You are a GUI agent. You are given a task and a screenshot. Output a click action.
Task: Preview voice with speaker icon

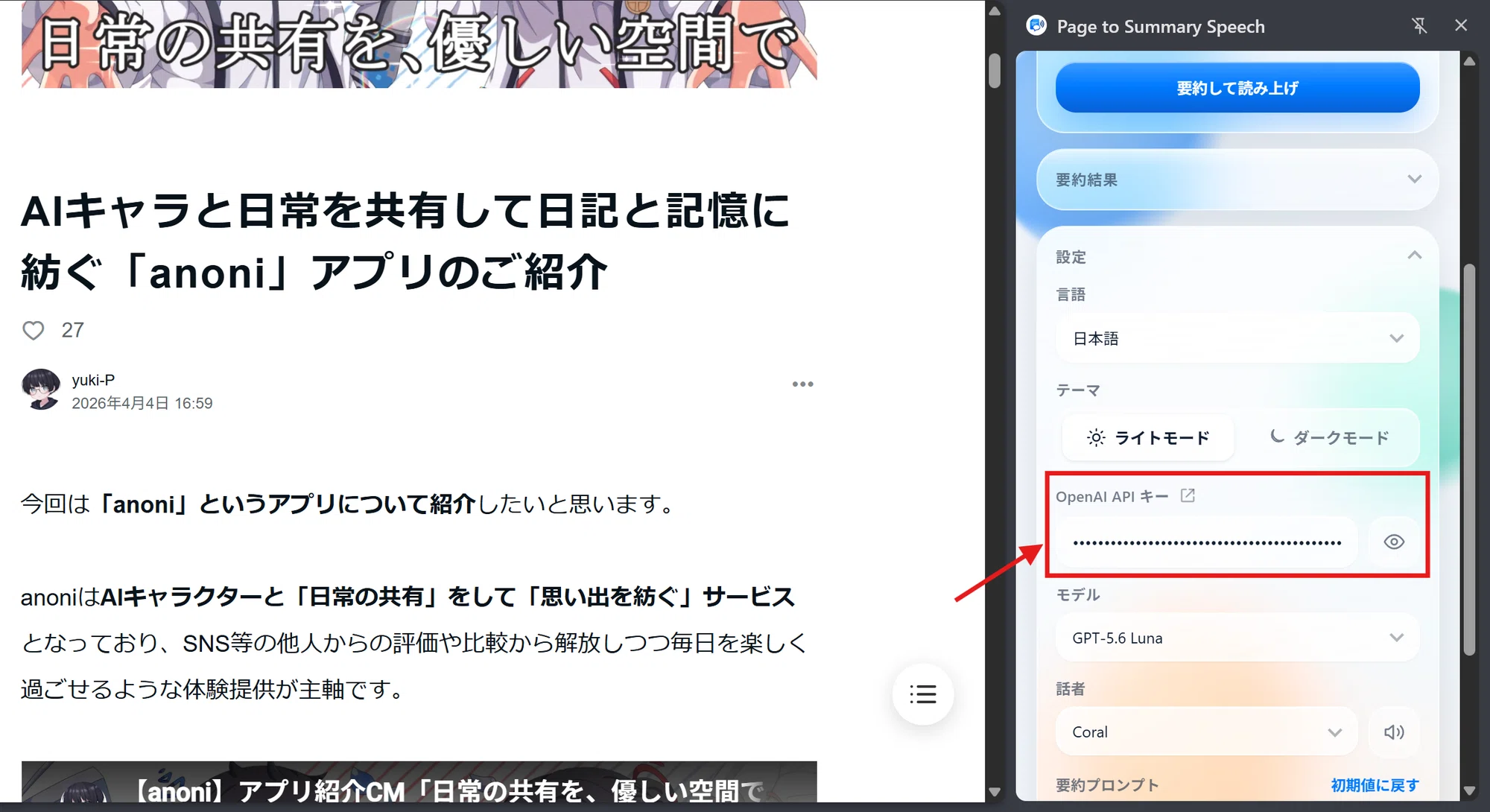[x=1394, y=732]
